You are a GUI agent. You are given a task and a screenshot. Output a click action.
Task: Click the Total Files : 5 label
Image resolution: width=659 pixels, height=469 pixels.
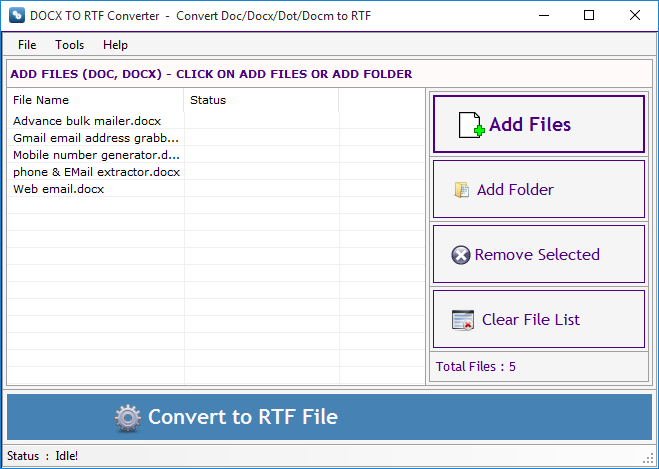[475, 366]
